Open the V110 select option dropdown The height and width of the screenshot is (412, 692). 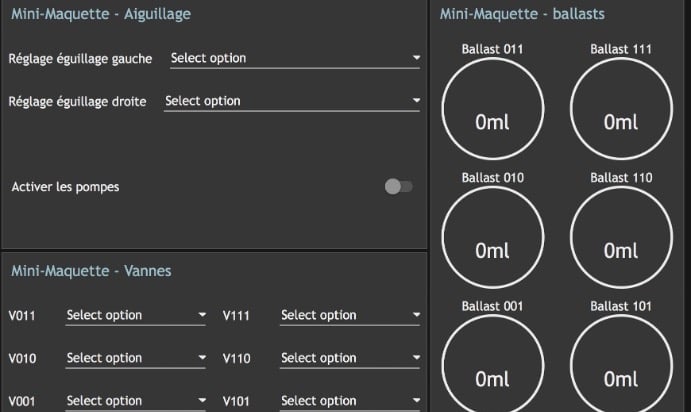click(350, 358)
